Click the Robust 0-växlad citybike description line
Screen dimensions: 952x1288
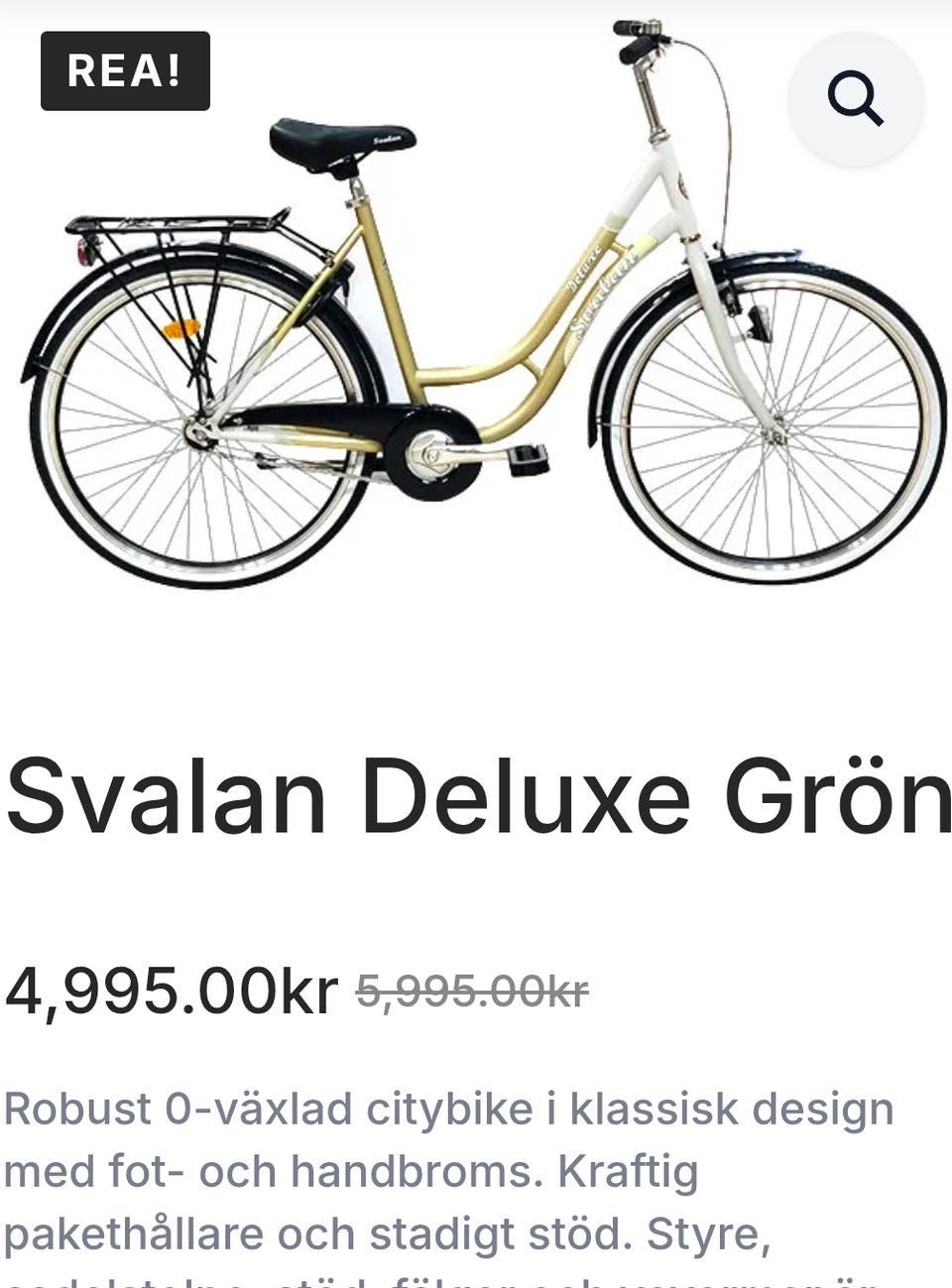click(x=449, y=1110)
